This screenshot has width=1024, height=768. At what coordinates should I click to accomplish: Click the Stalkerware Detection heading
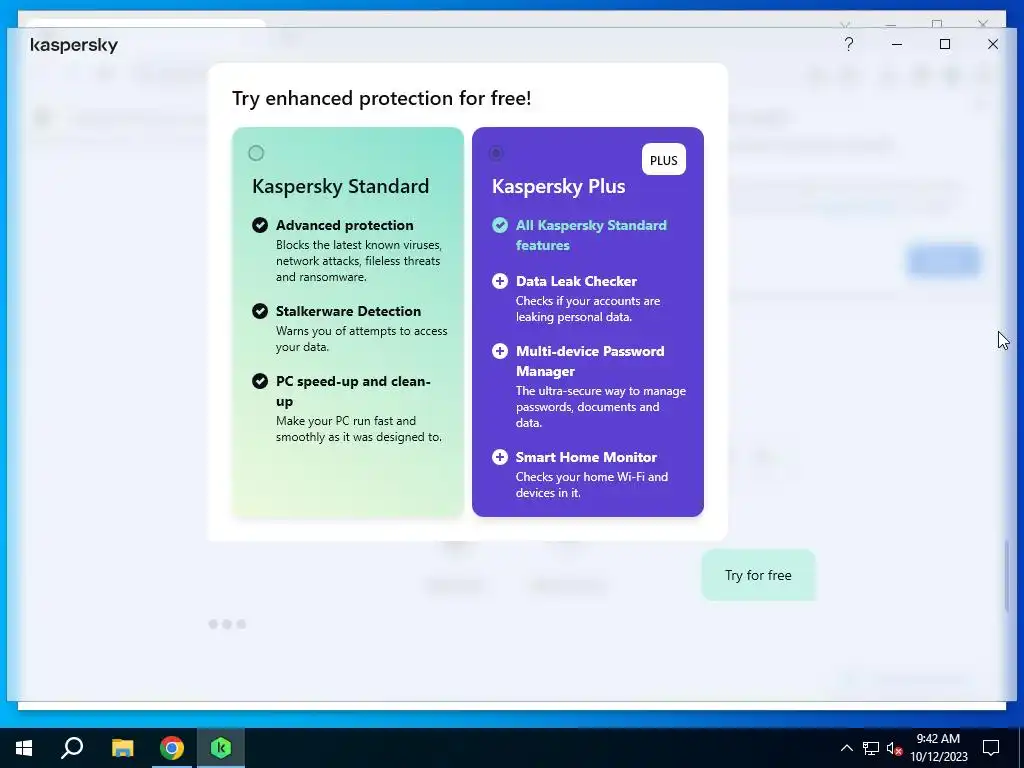tap(348, 311)
